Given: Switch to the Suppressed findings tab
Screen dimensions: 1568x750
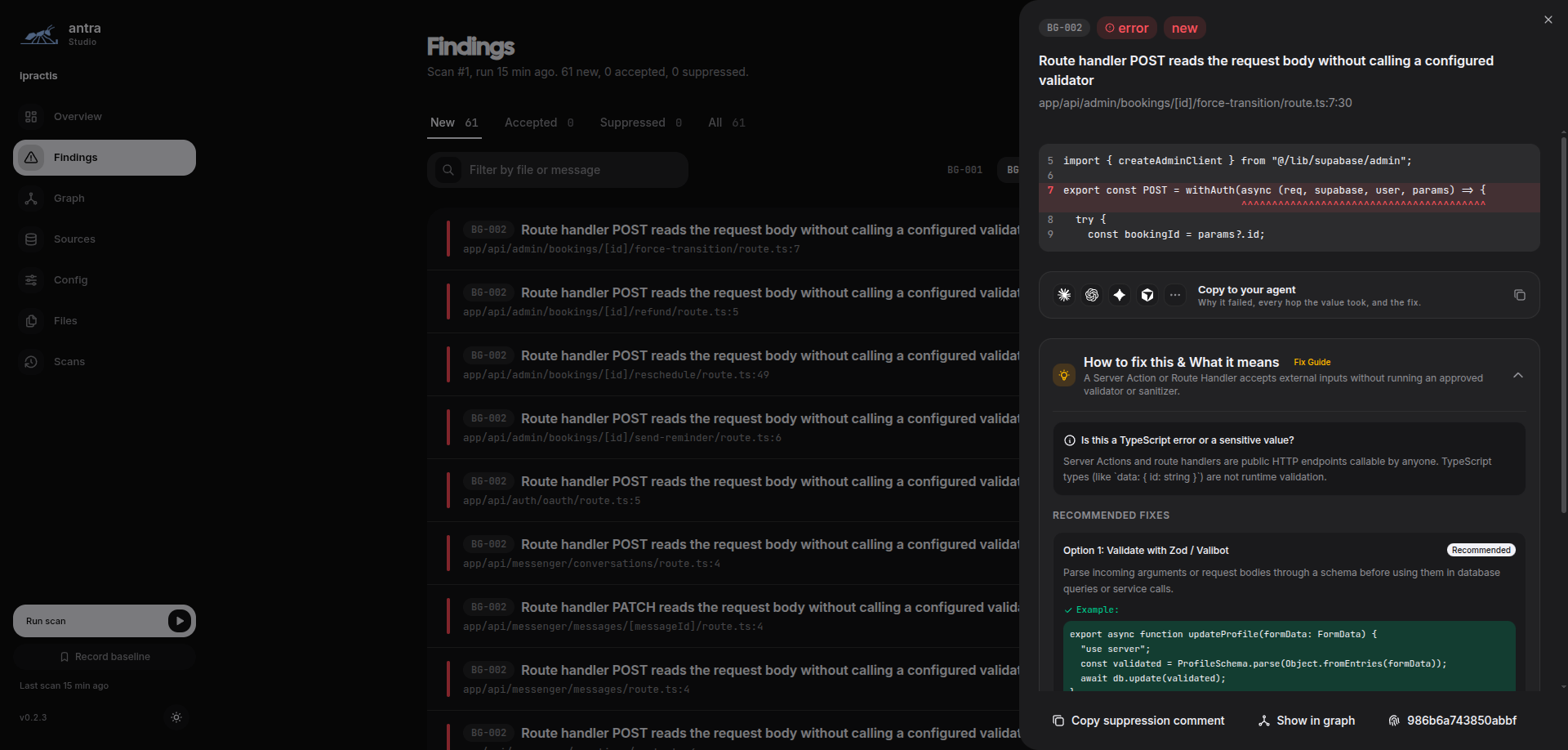Looking at the screenshot, I should 641,123.
